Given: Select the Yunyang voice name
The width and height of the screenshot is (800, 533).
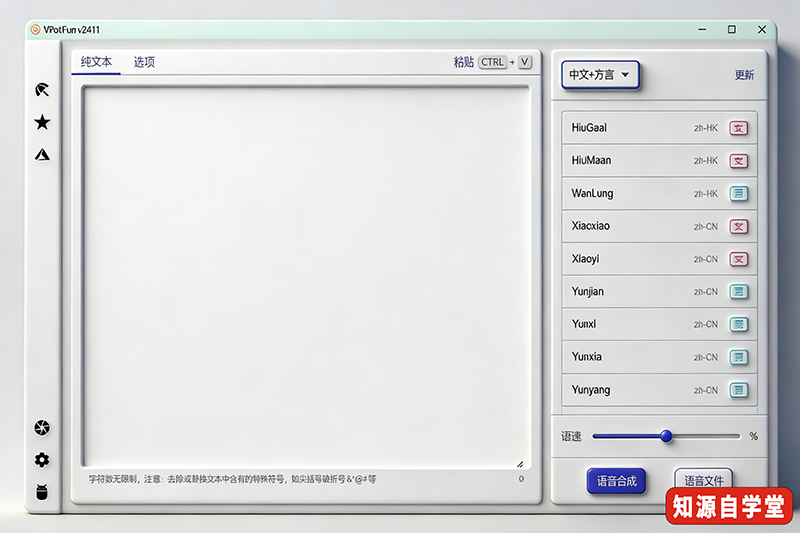Looking at the screenshot, I should click(591, 390).
